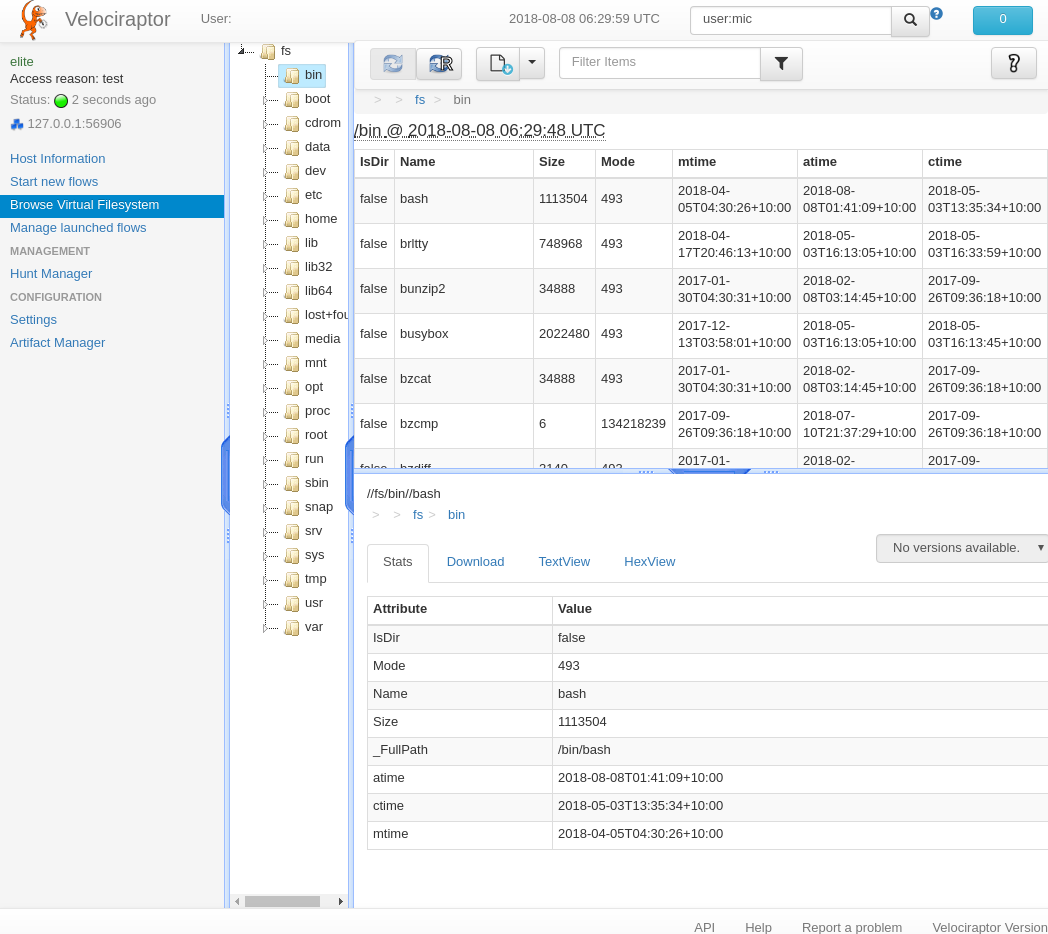This screenshot has height=934, width=1048.
Task: Open the question mark help button
Action: 1013,64
